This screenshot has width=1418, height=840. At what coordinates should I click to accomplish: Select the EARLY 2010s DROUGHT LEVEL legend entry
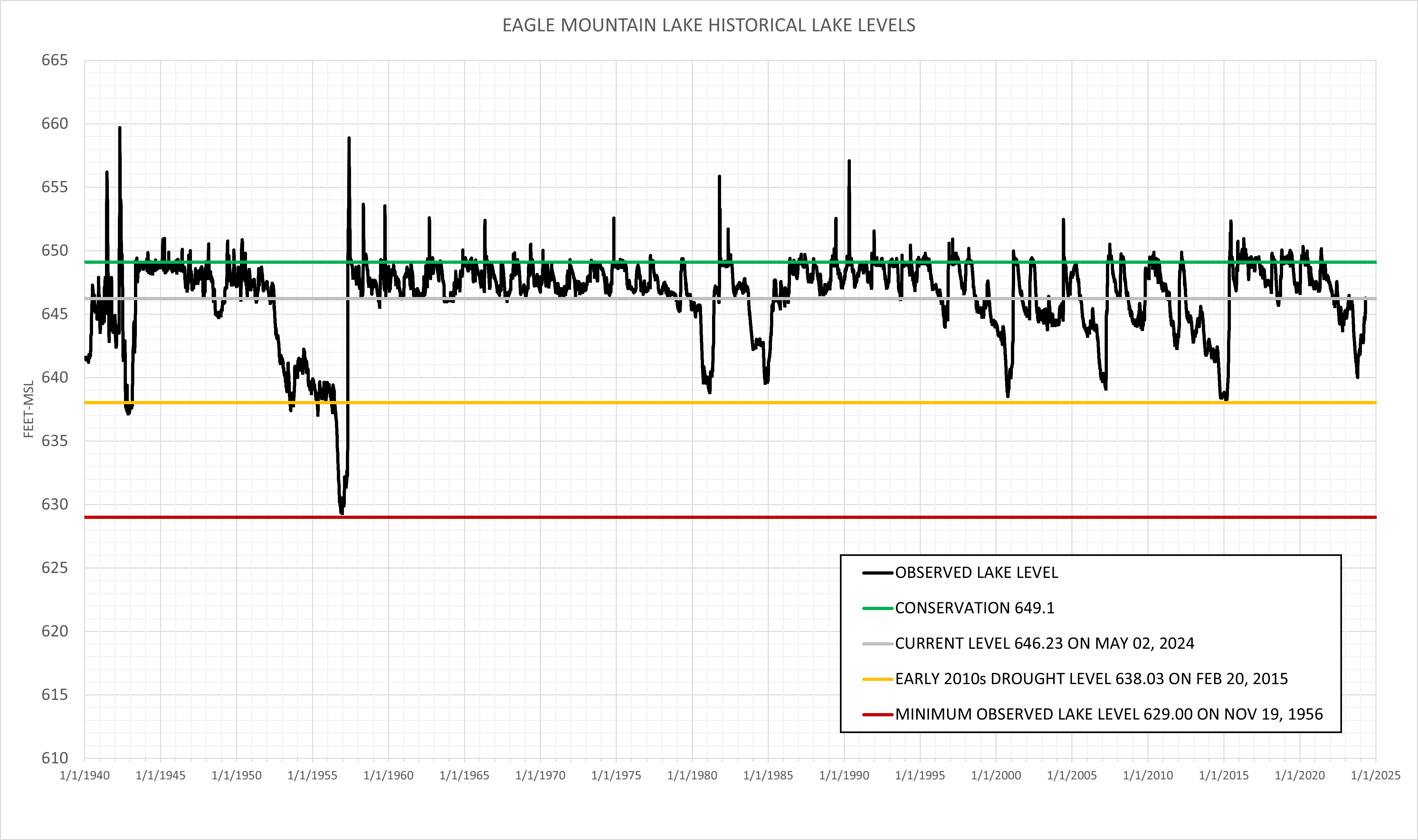[x=1075, y=679]
